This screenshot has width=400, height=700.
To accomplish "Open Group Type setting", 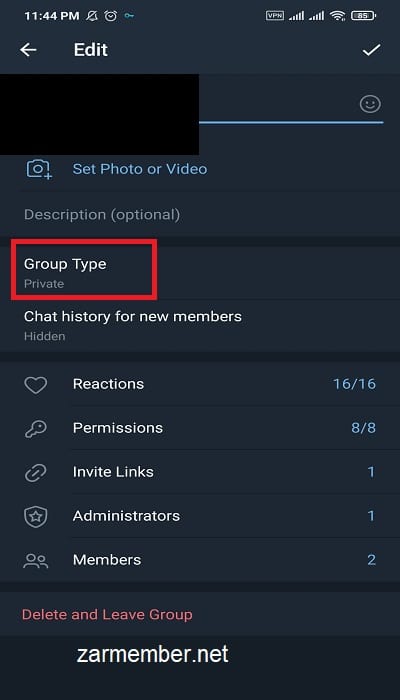I will tap(200, 272).
